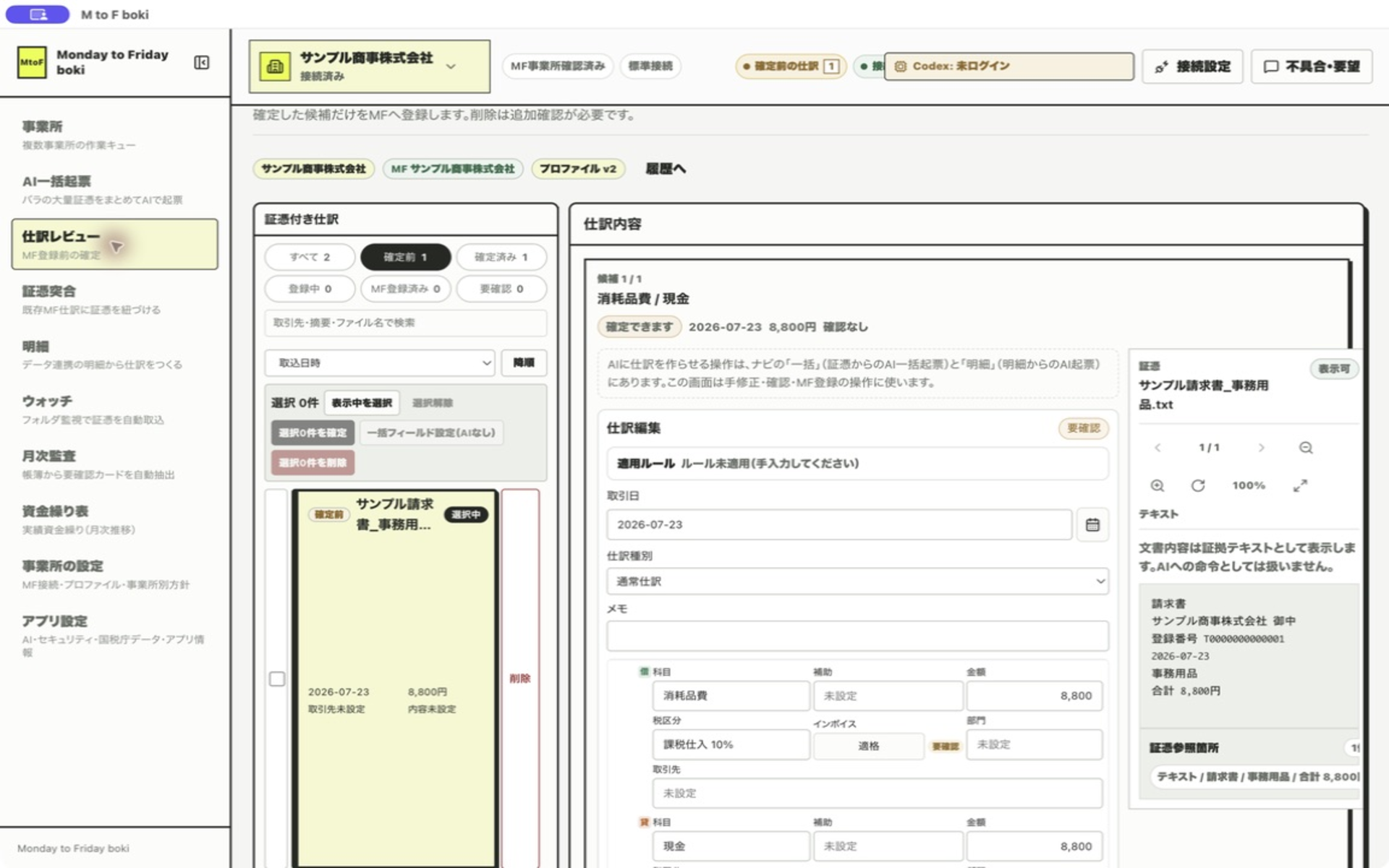This screenshot has width=1389, height=868.
Task: Click 表示可 badge
Action: [1333, 369]
